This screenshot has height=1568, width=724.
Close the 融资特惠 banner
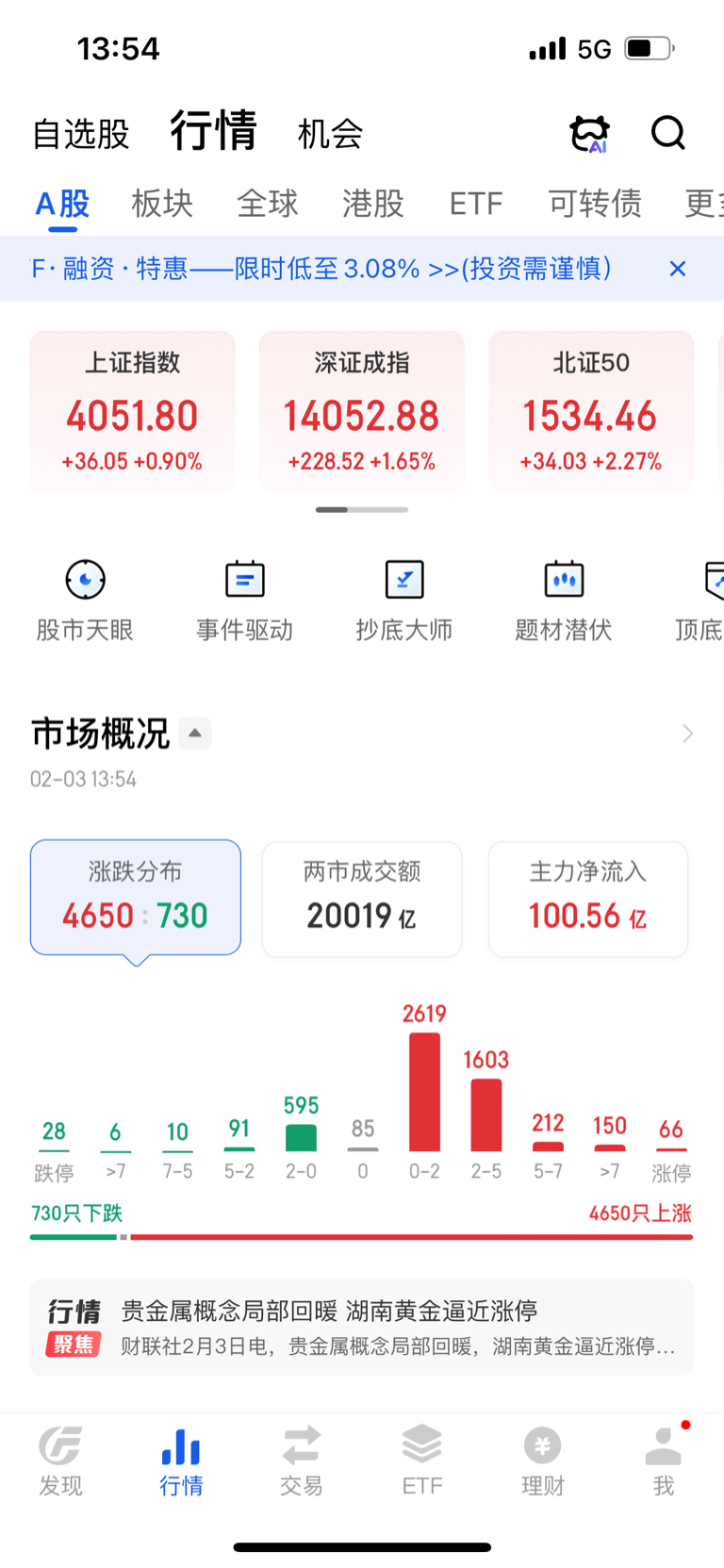click(x=678, y=269)
